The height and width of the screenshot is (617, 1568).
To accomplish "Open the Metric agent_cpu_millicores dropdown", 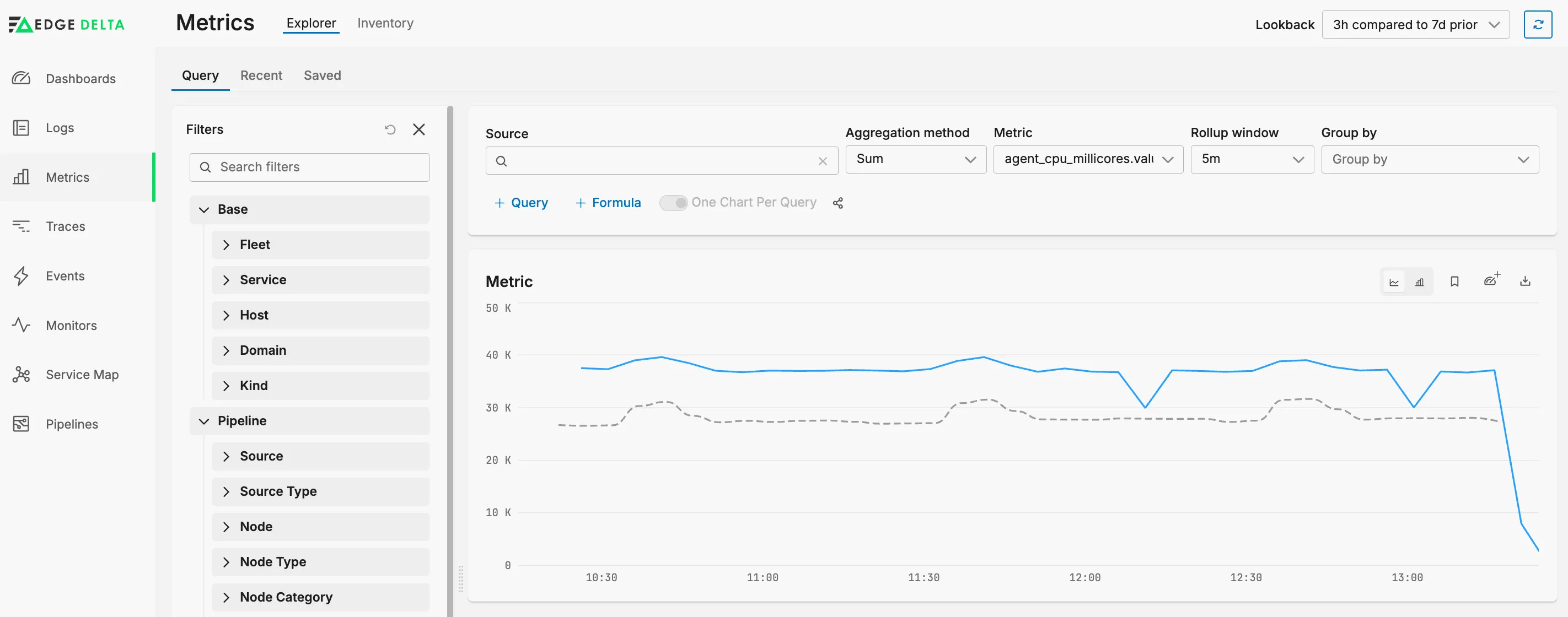I will coord(1088,159).
